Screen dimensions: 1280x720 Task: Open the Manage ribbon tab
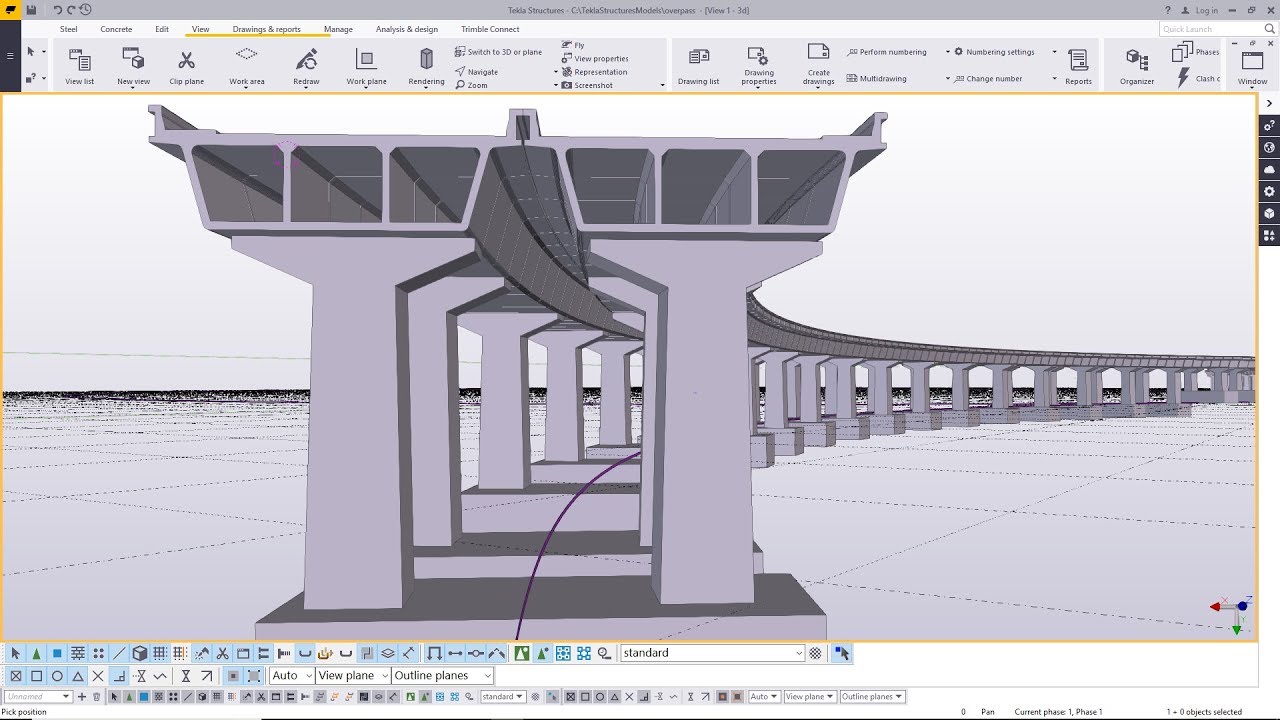[x=338, y=29]
